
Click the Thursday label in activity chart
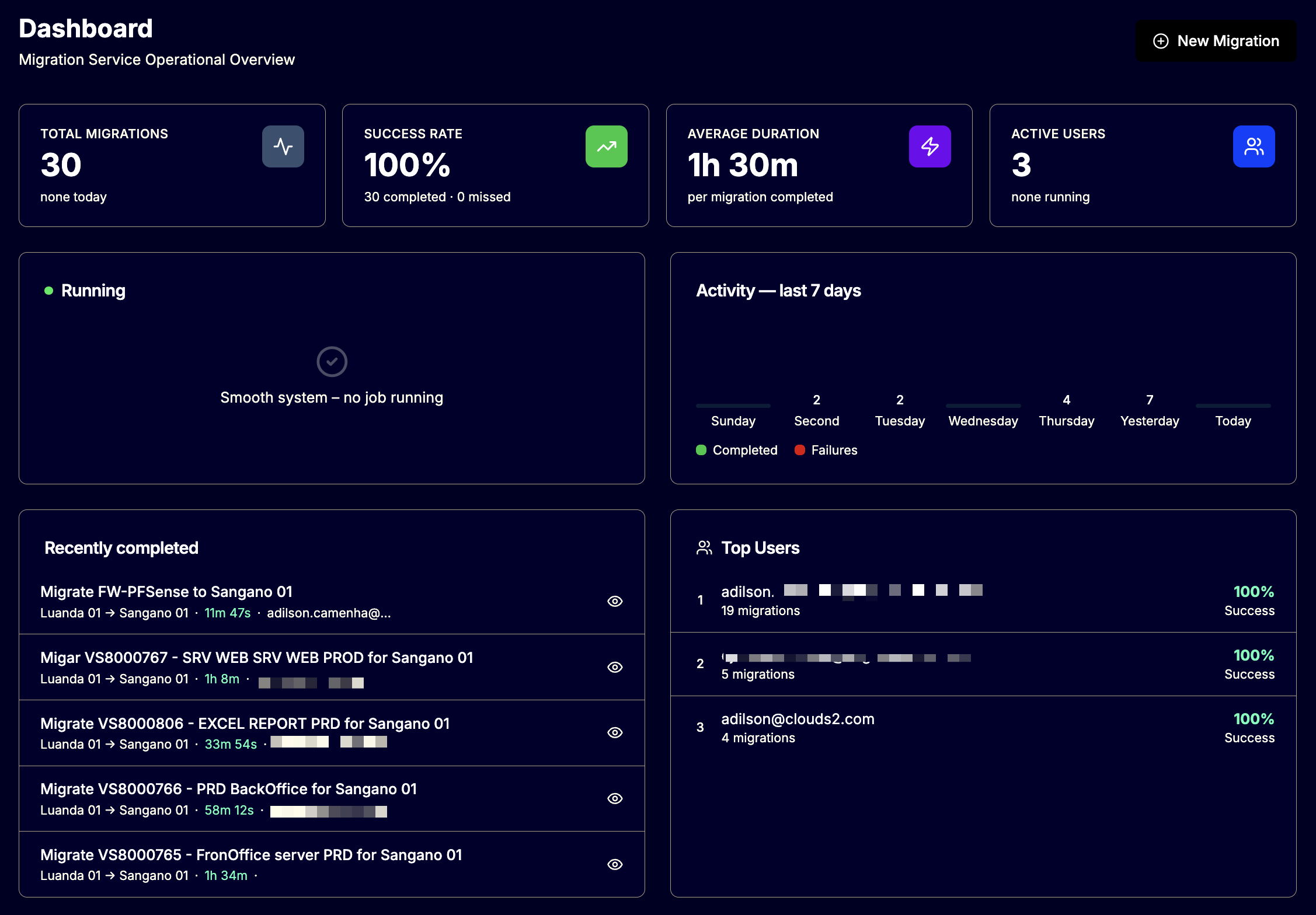[1066, 421]
